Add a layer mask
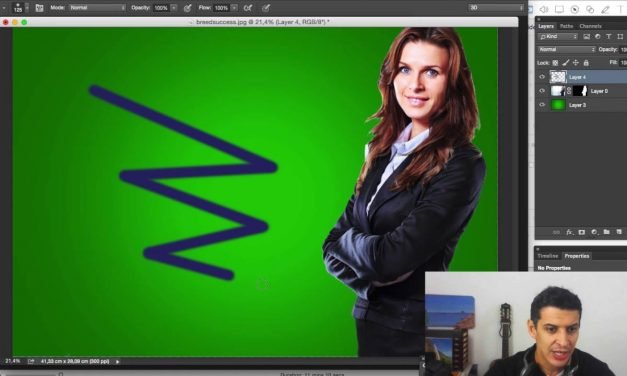Image resolution: width=627 pixels, height=376 pixels. [x=582, y=232]
